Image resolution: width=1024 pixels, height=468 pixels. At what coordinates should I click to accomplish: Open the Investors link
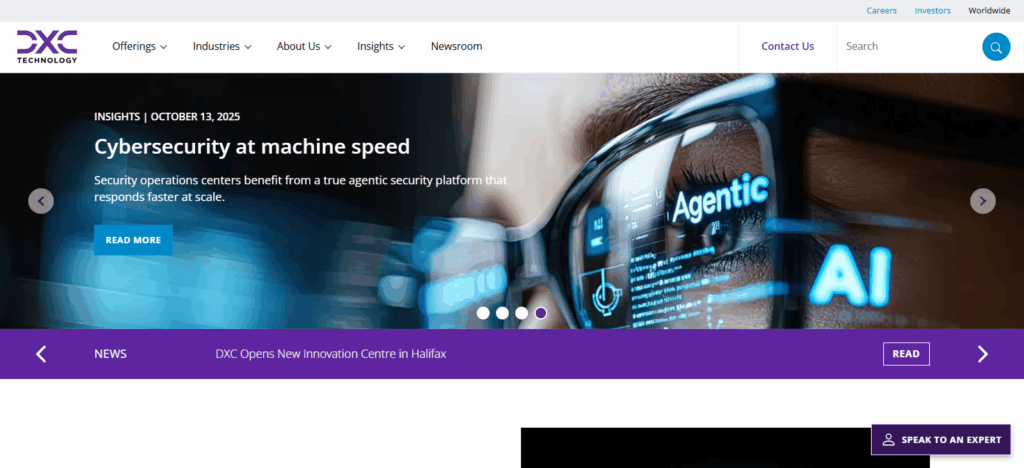(x=933, y=10)
